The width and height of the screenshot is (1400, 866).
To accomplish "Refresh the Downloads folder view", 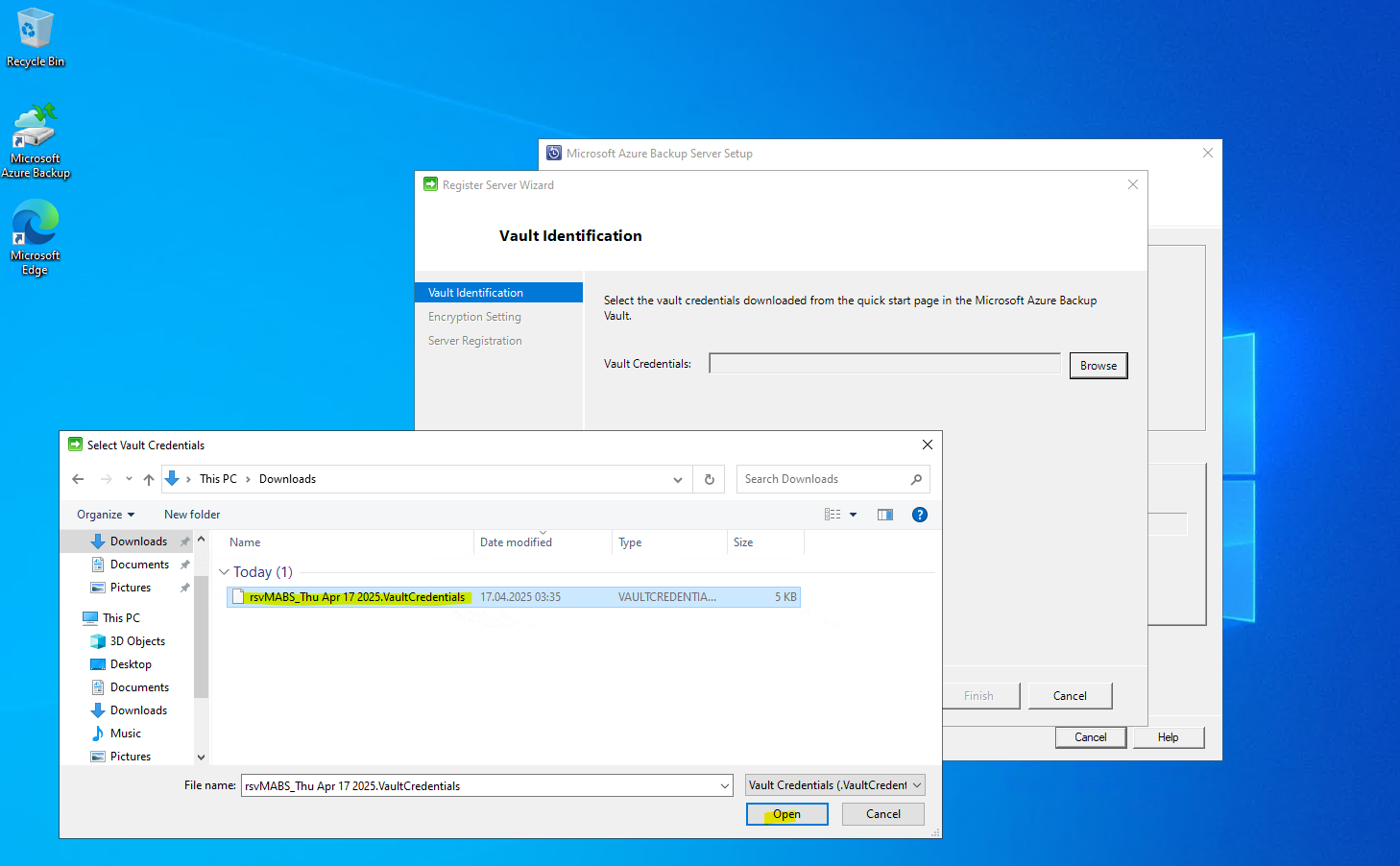I will pos(710,479).
